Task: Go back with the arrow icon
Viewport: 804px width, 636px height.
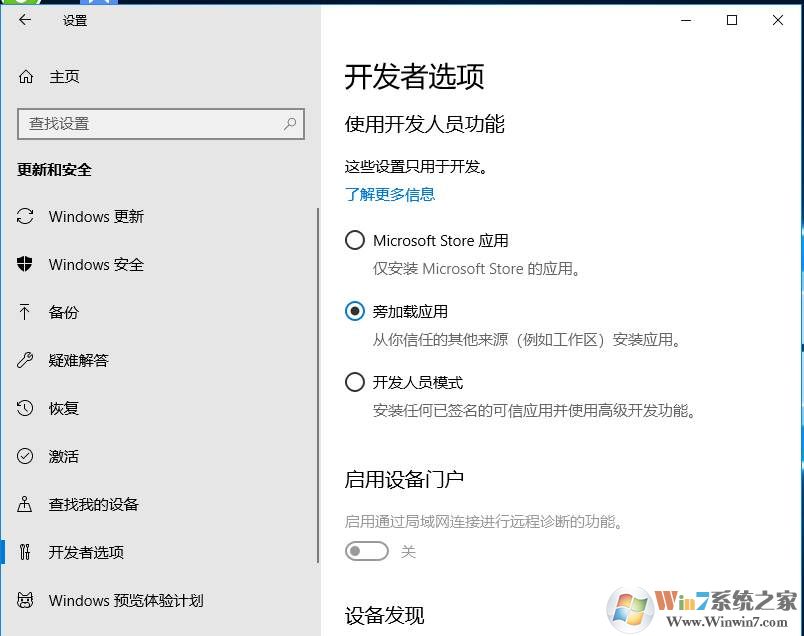Action: pos(25,20)
